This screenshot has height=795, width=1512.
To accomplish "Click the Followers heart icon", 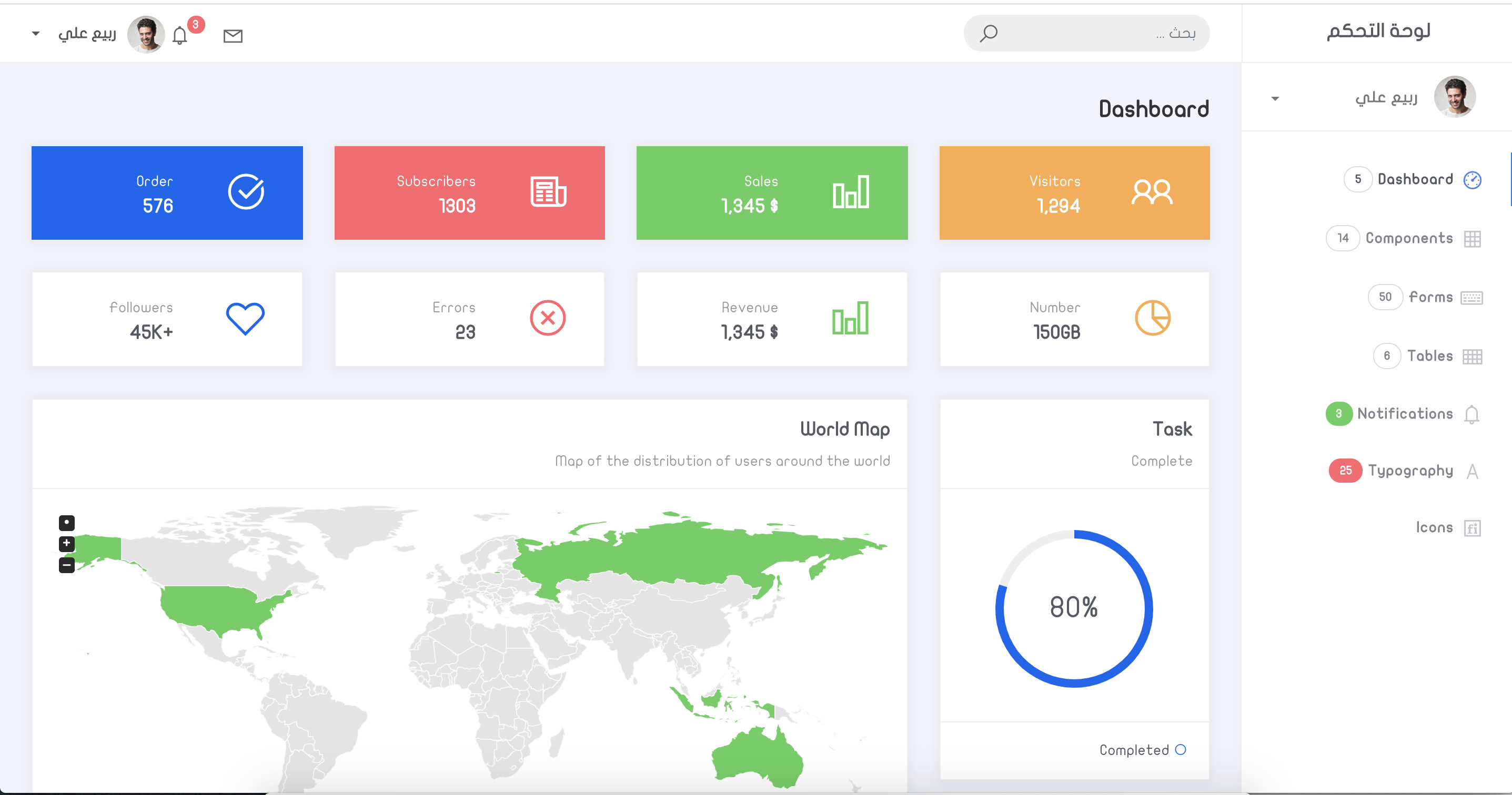I will (245, 319).
